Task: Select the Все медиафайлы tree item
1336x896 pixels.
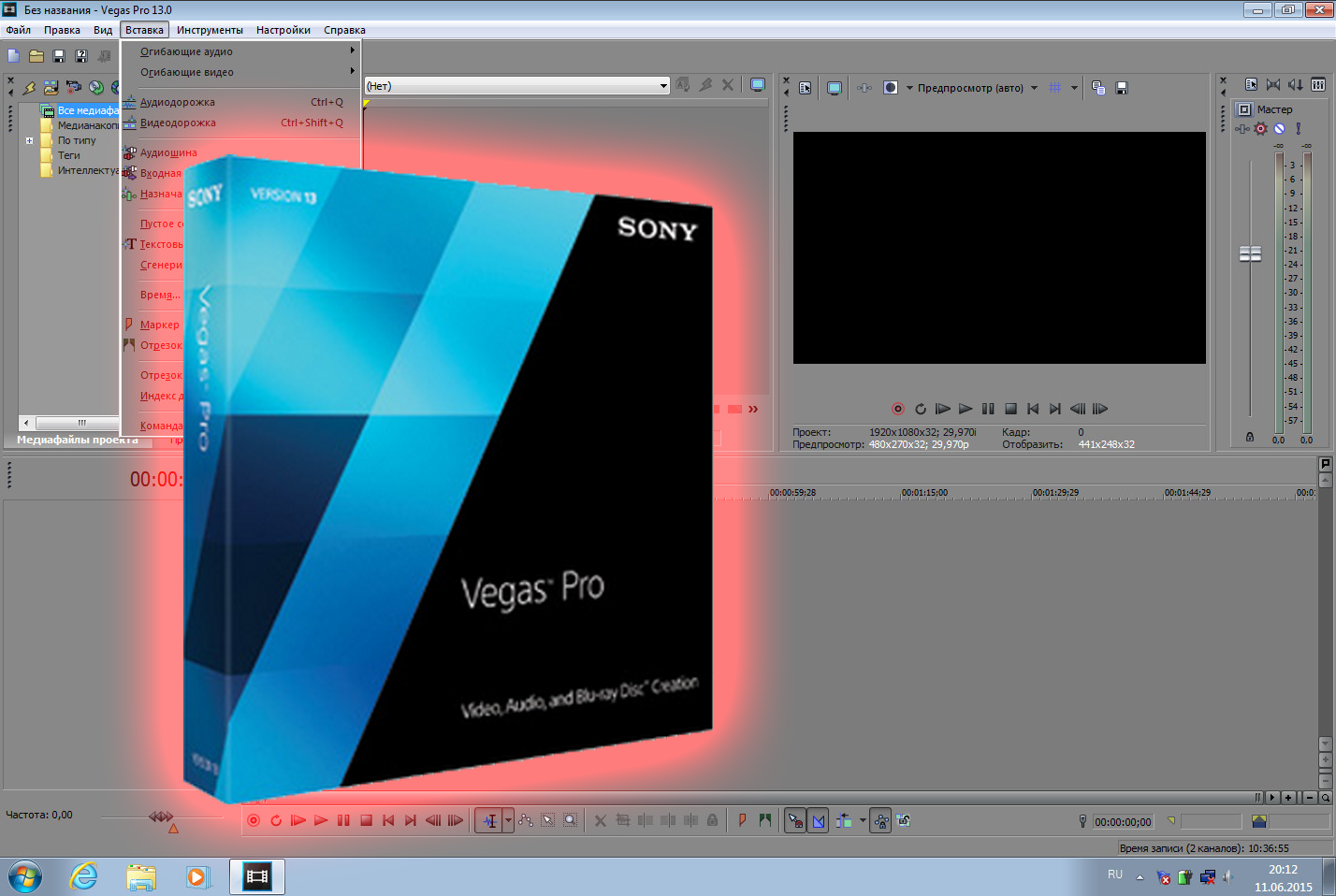Action: pyautogui.click(x=88, y=110)
